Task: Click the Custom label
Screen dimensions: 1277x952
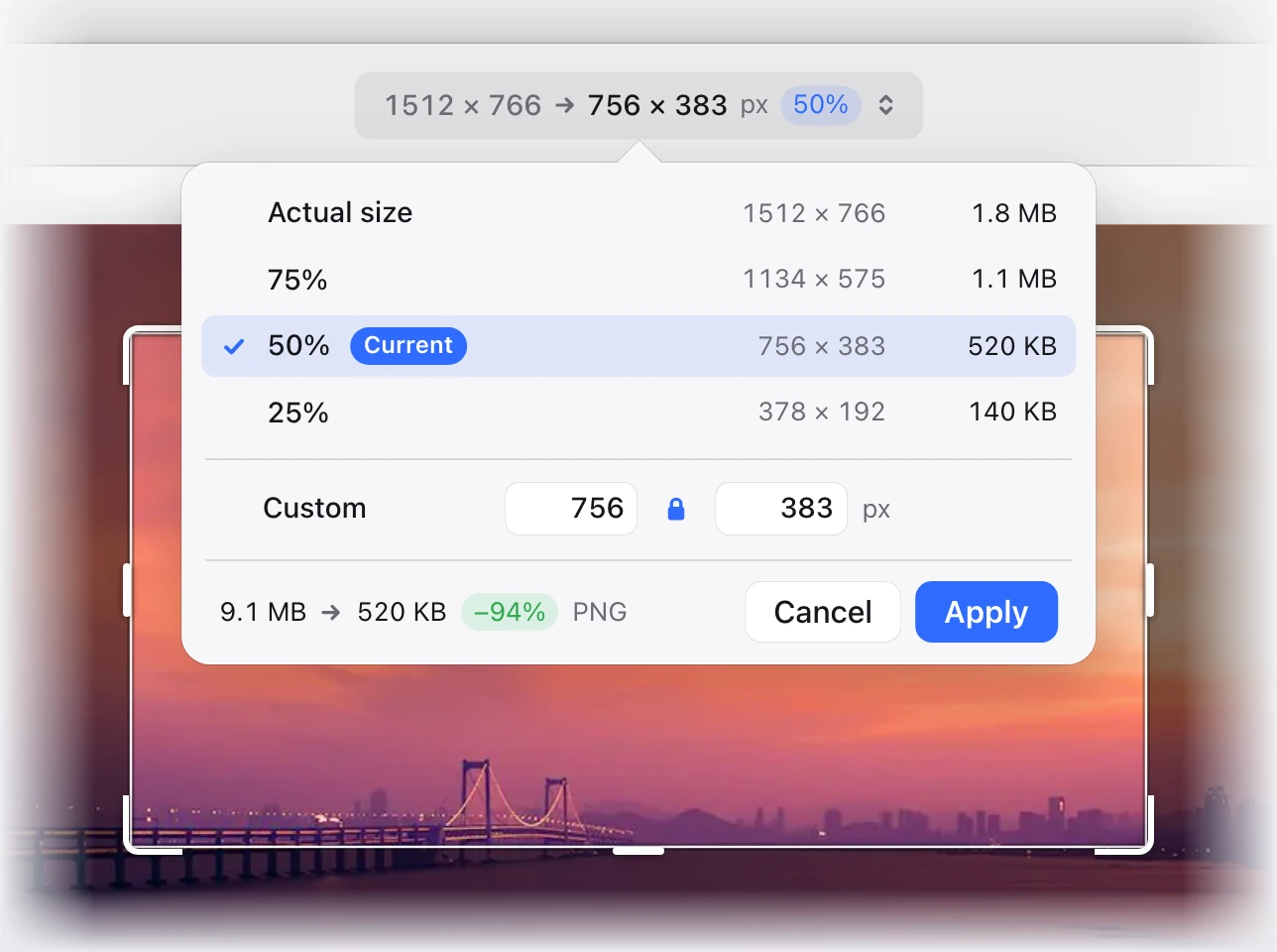Action: click(x=315, y=509)
